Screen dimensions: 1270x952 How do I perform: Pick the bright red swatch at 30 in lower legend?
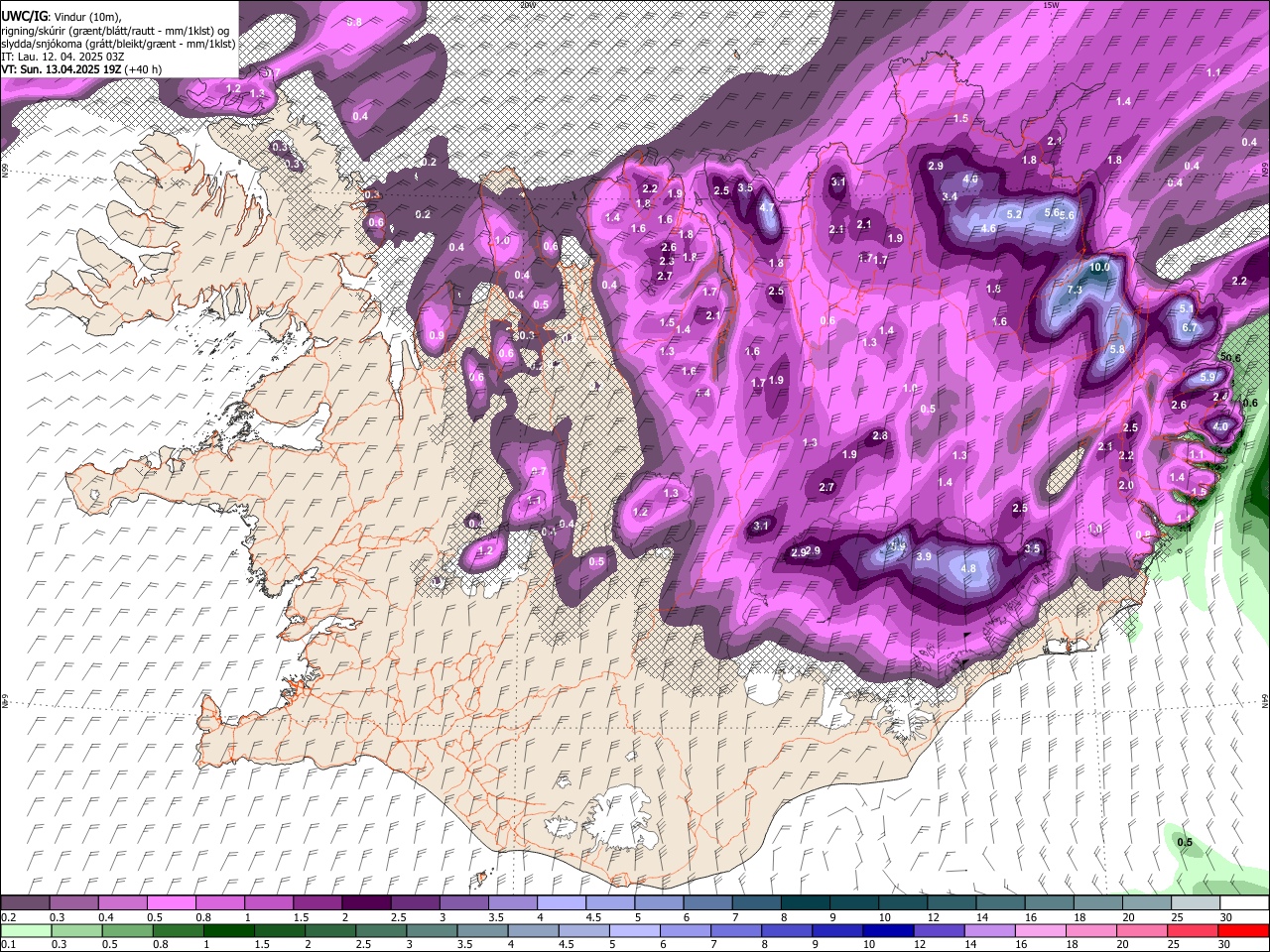click(1243, 931)
